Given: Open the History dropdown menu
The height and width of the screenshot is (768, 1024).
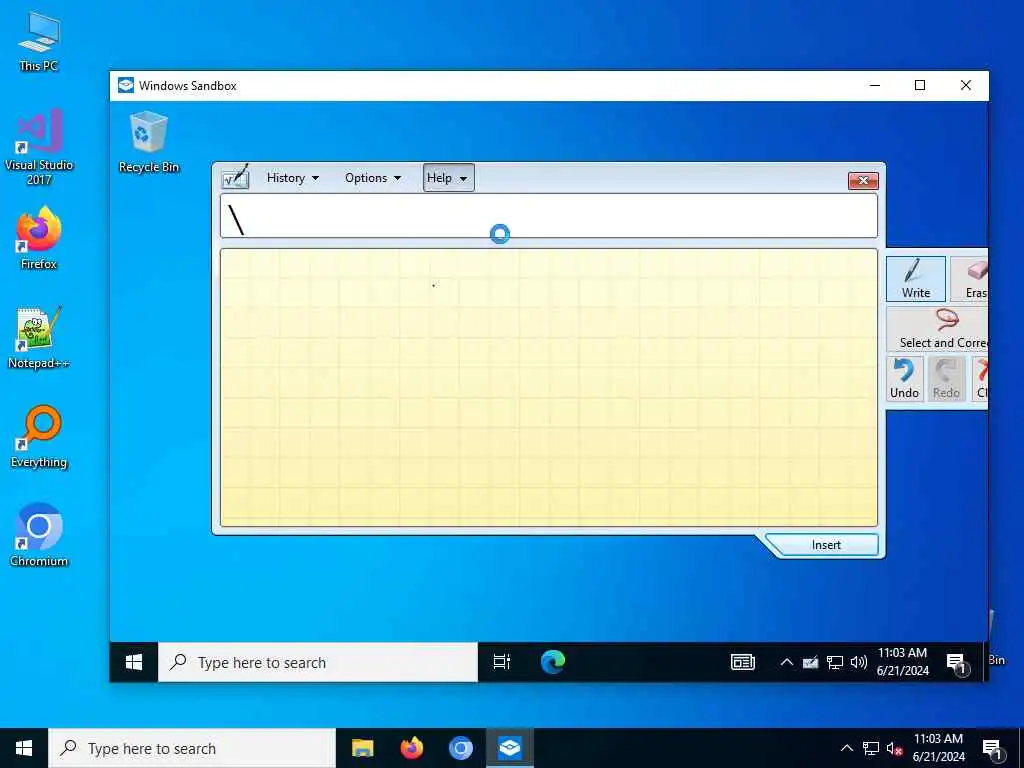Looking at the screenshot, I should (x=293, y=178).
